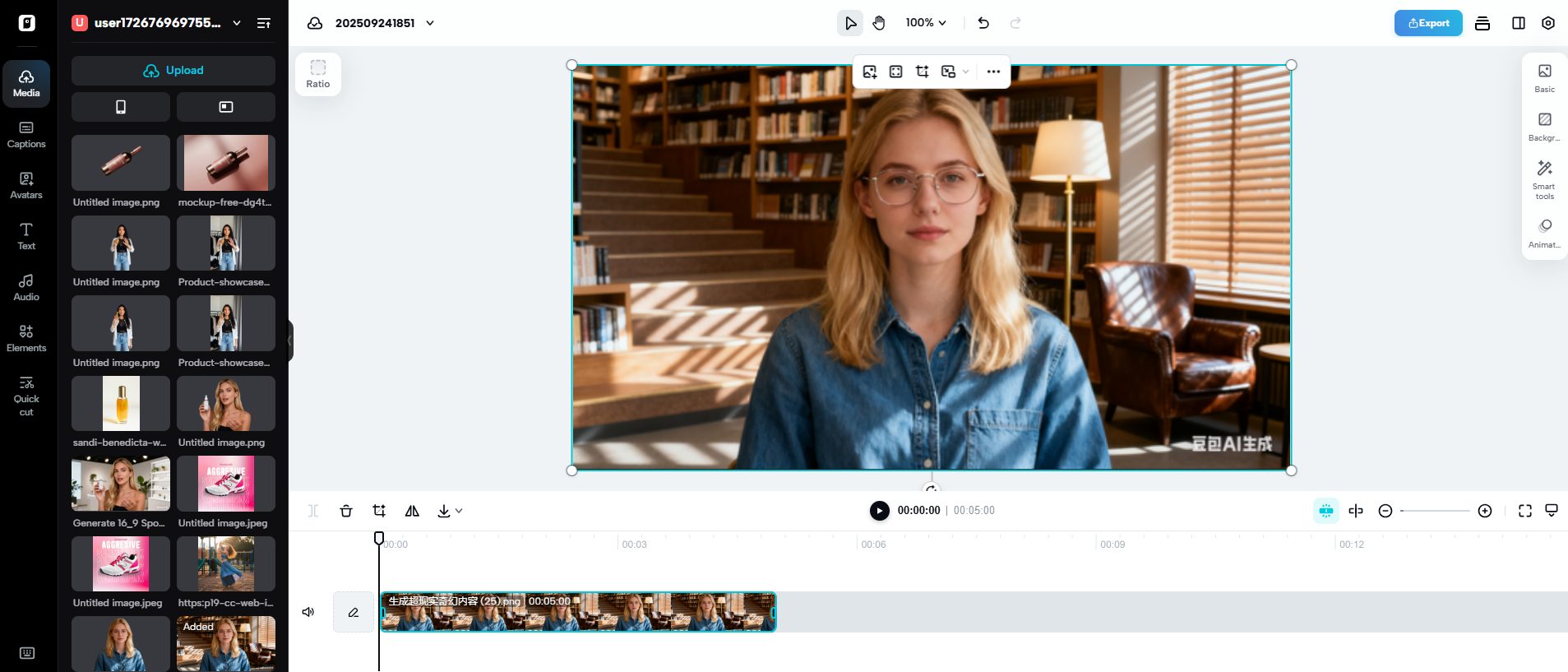Click the crop icon in timeline toolbar
The width and height of the screenshot is (1568, 672).
click(x=379, y=511)
